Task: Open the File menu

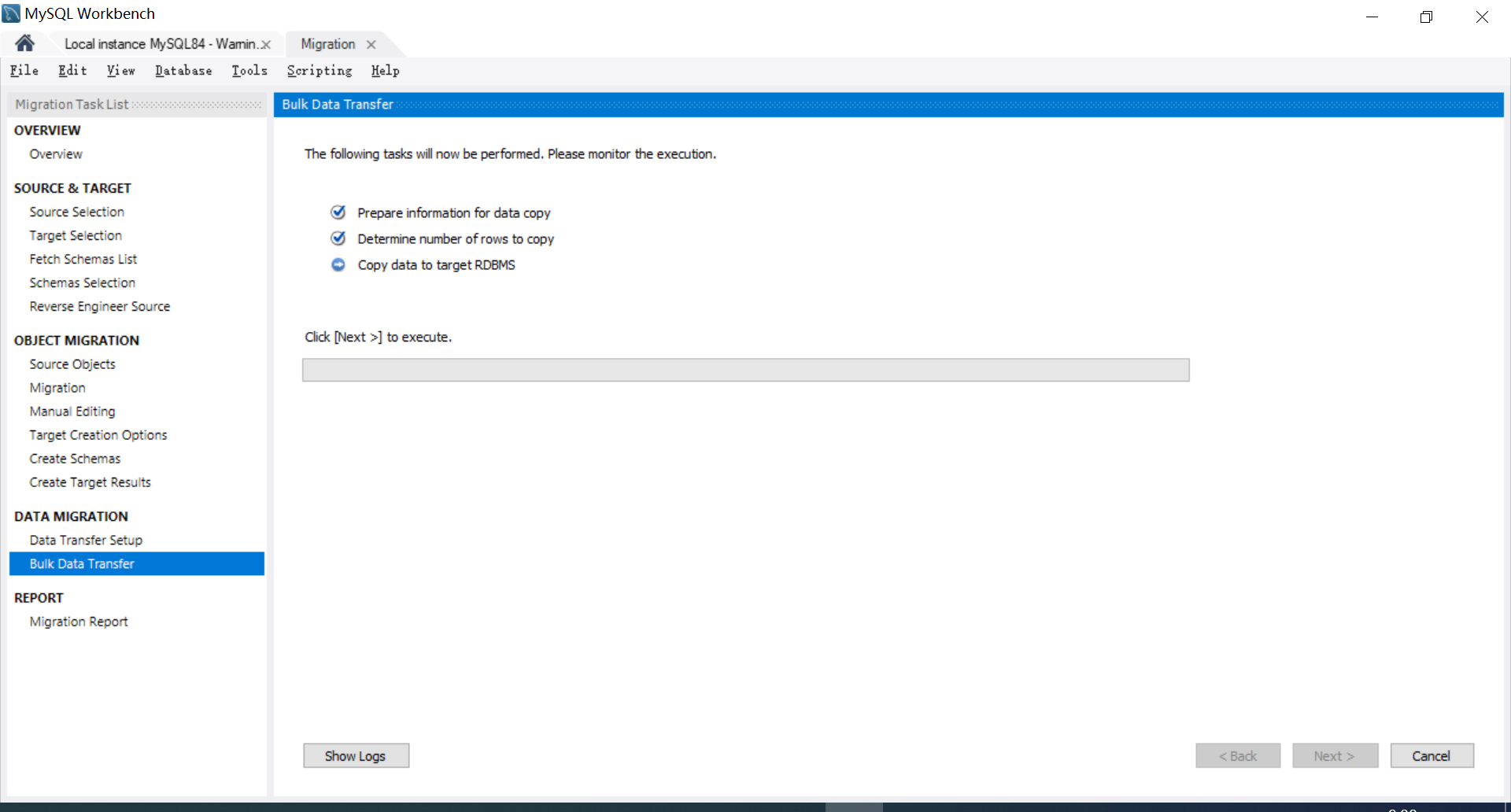Action: pos(24,71)
